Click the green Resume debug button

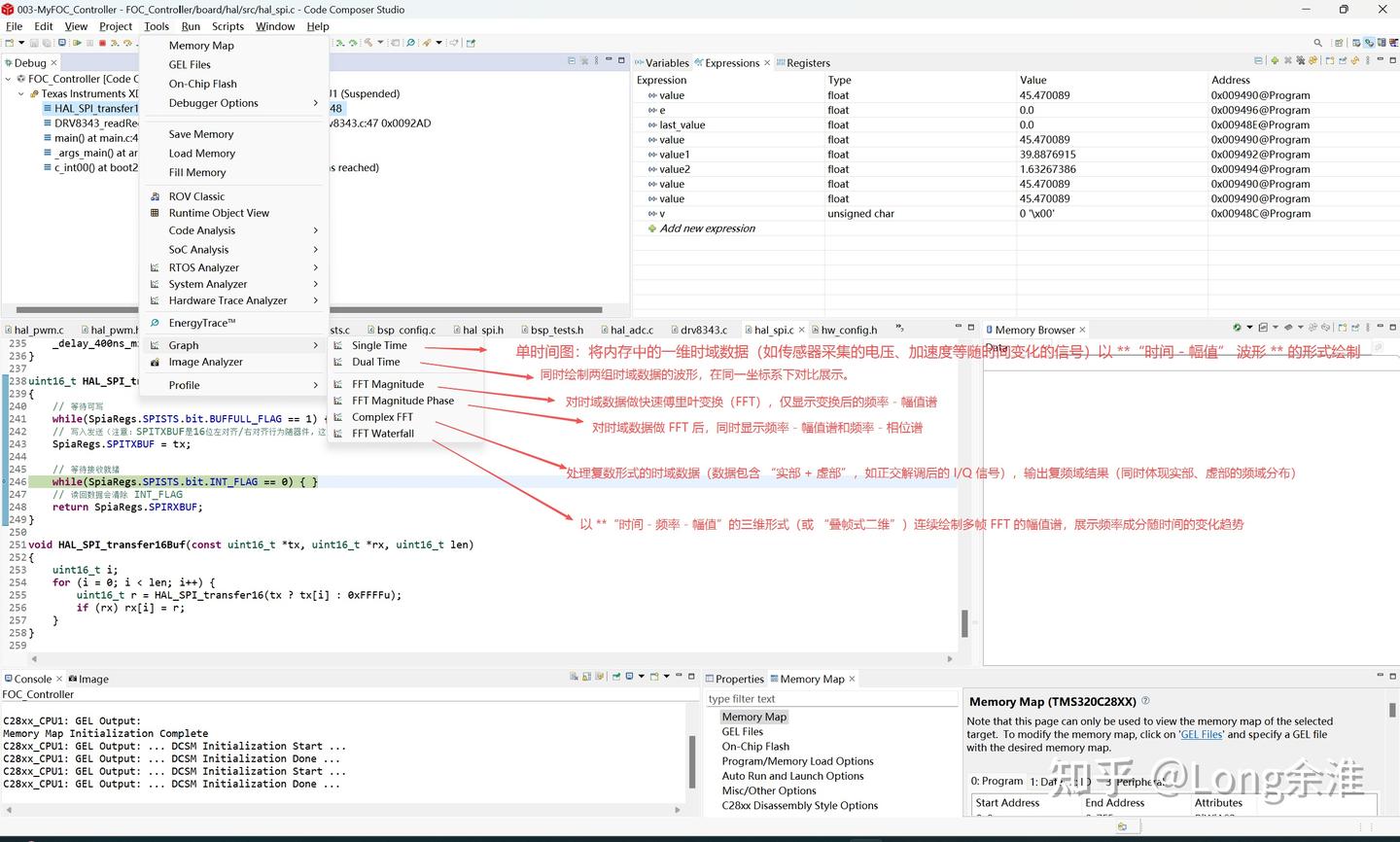78,43
